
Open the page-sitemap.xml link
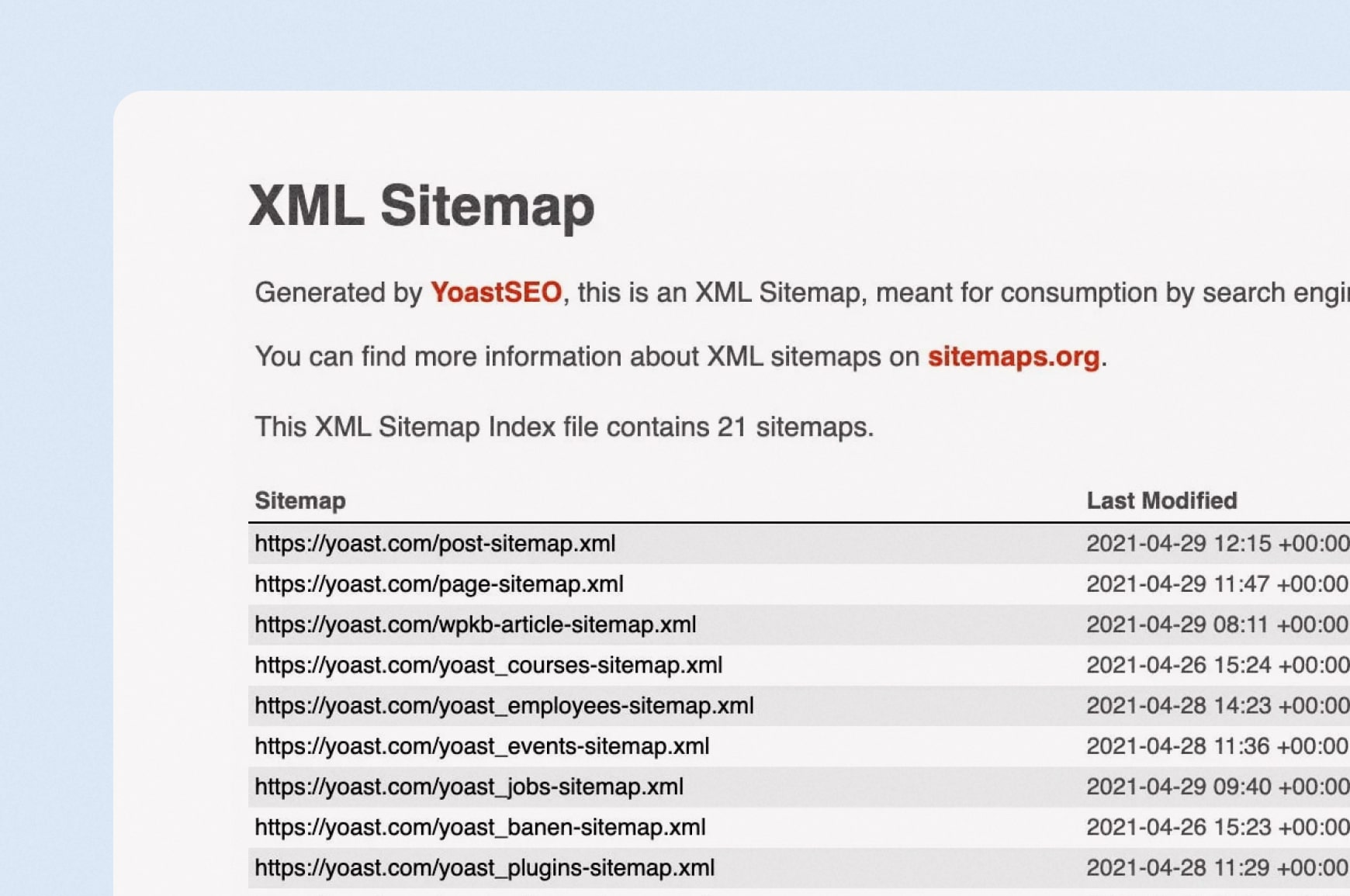pos(438,584)
